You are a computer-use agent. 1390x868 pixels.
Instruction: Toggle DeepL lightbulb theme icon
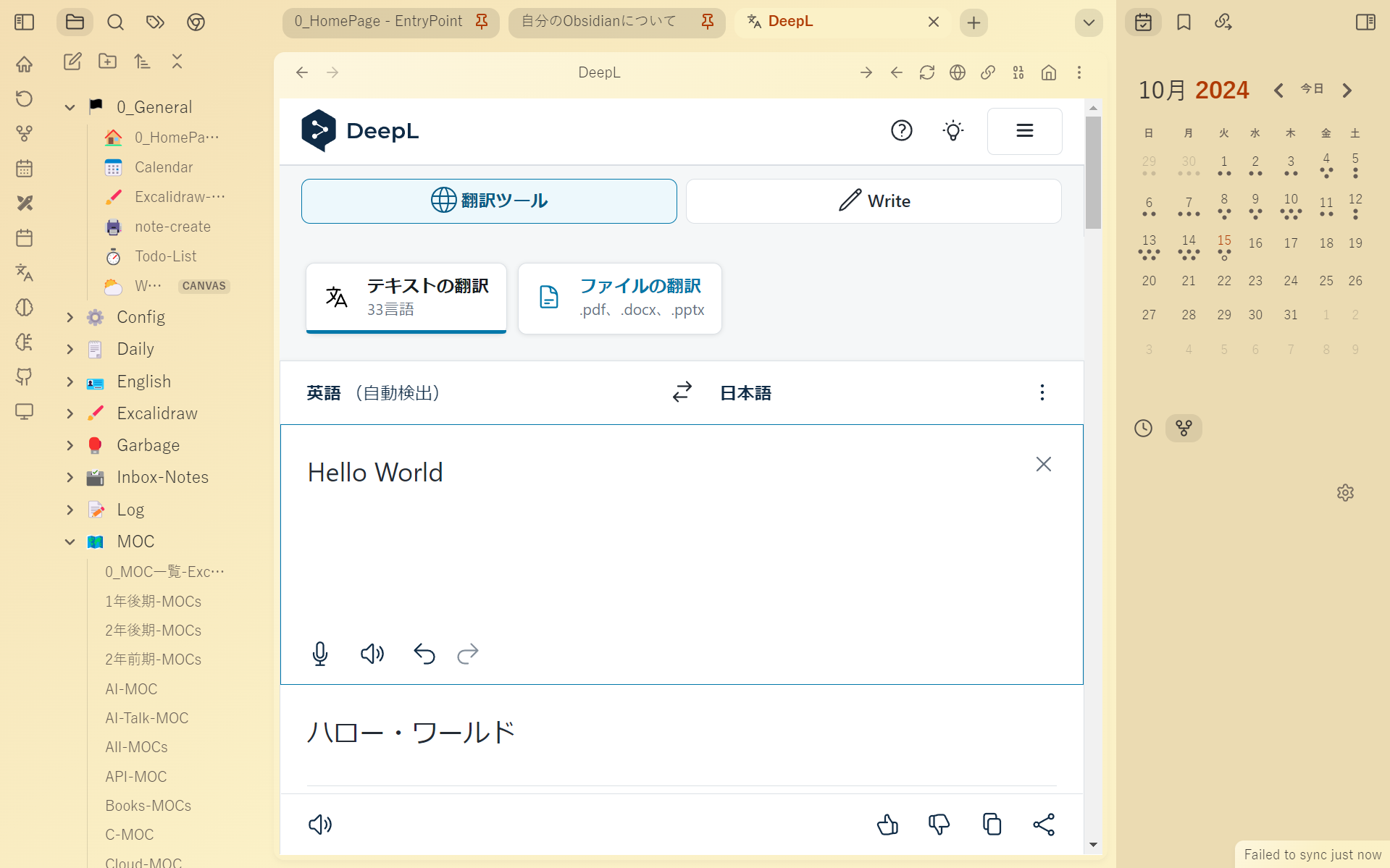click(x=953, y=130)
